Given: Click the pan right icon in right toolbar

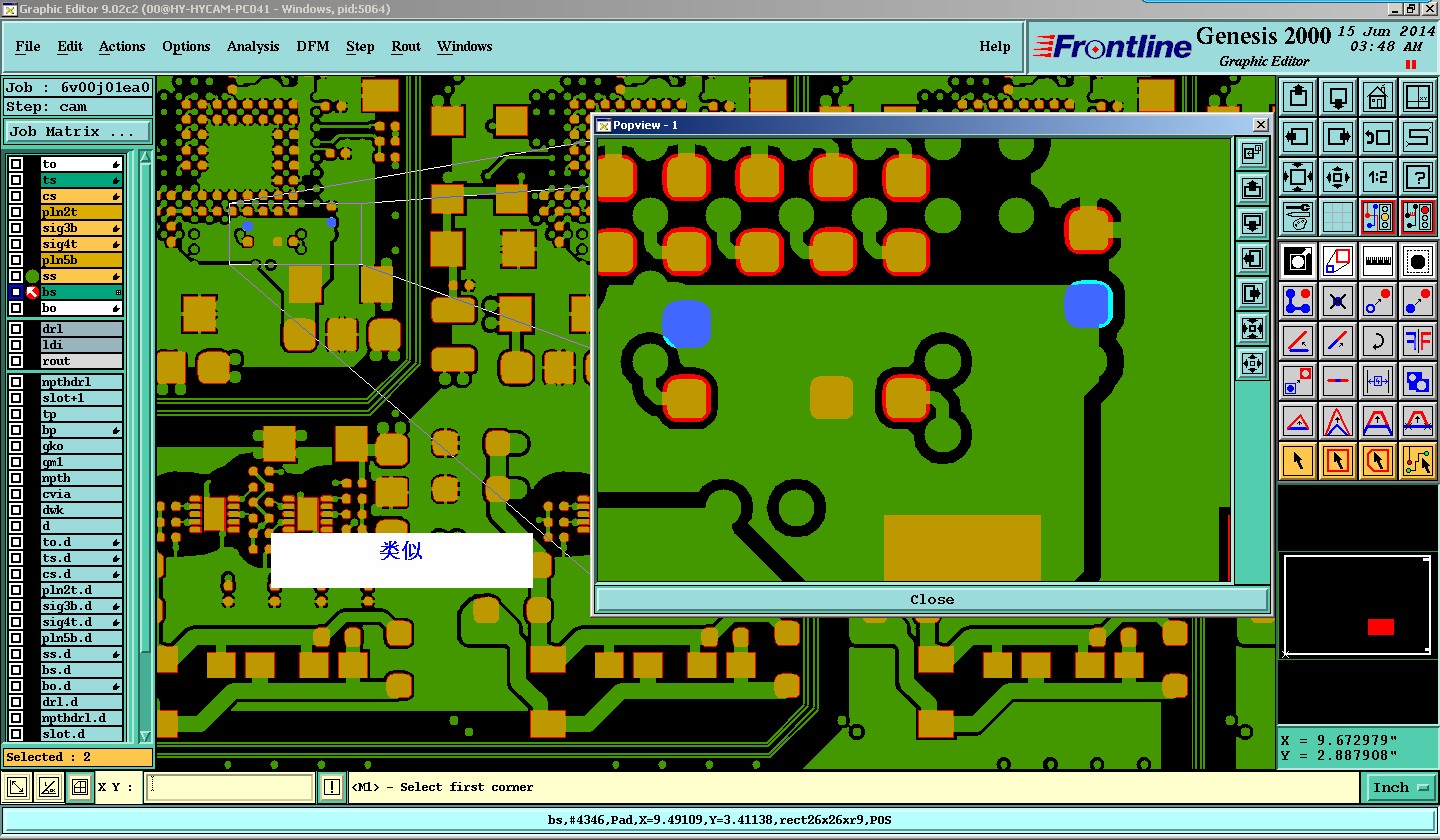Looking at the screenshot, I should coord(1338,137).
